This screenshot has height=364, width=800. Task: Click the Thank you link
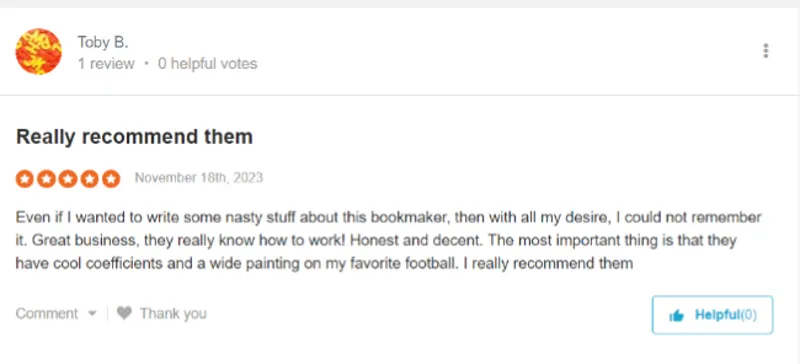(173, 313)
